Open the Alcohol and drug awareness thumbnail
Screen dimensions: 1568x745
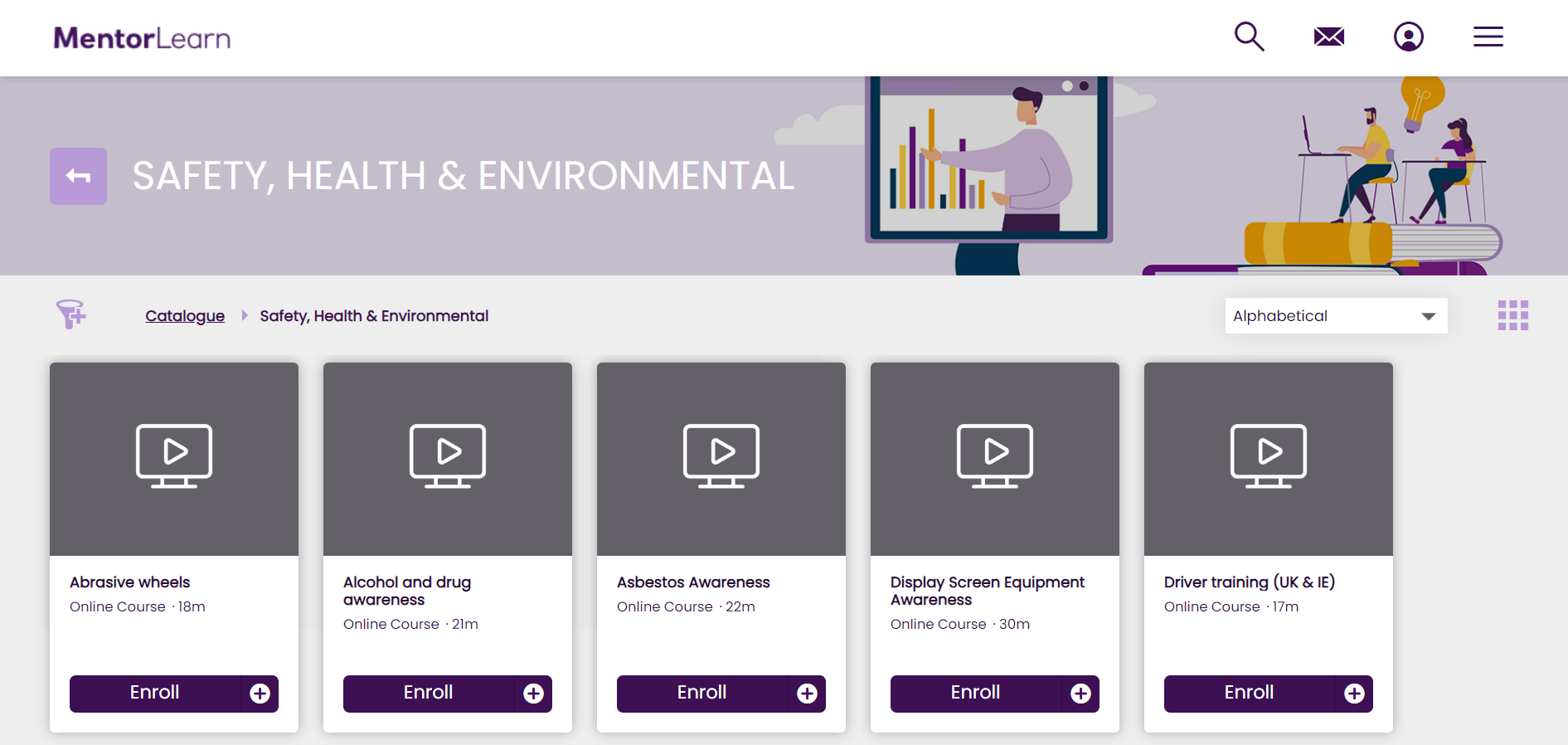tap(447, 458)
